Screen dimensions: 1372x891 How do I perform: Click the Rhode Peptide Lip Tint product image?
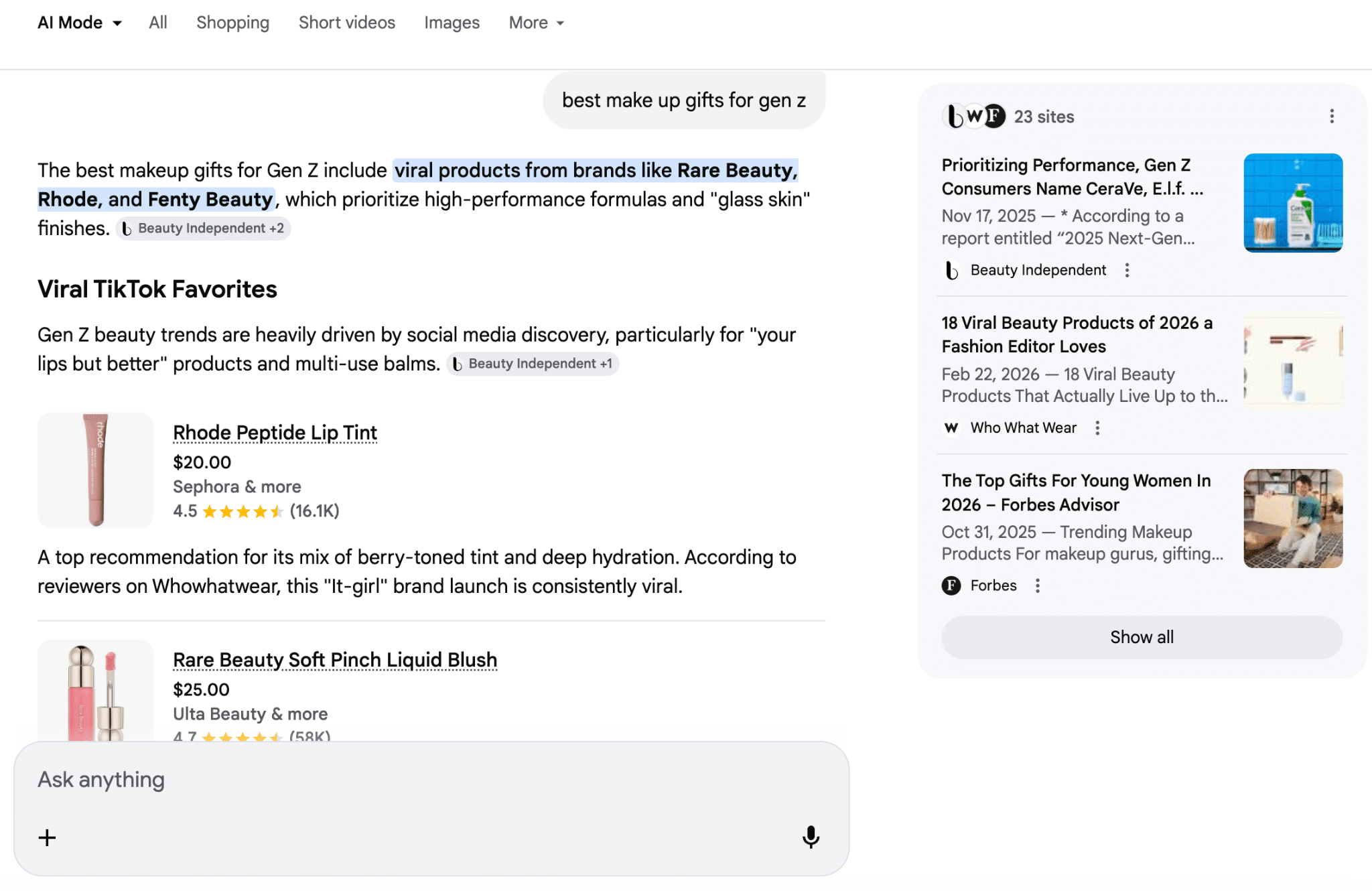coord(95,470)
